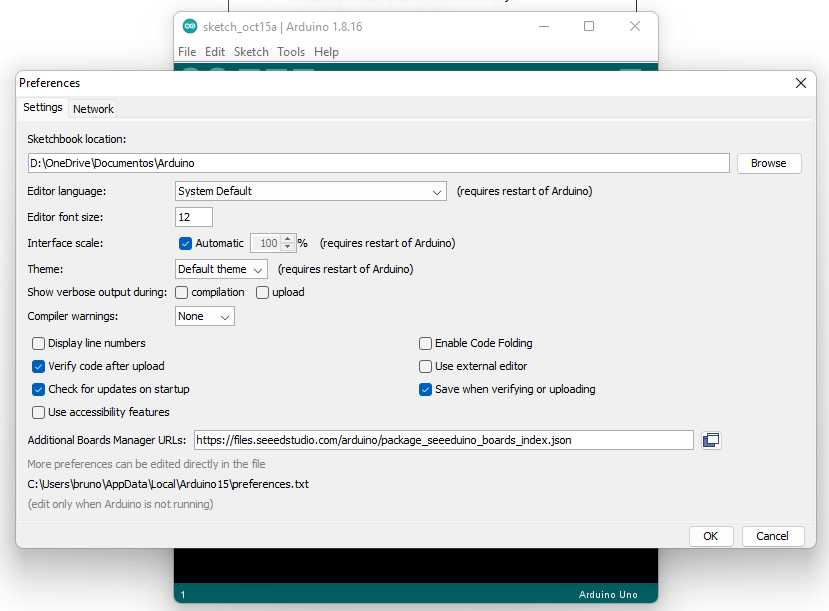Switch to the Network tab

click(x=93, y=109)
